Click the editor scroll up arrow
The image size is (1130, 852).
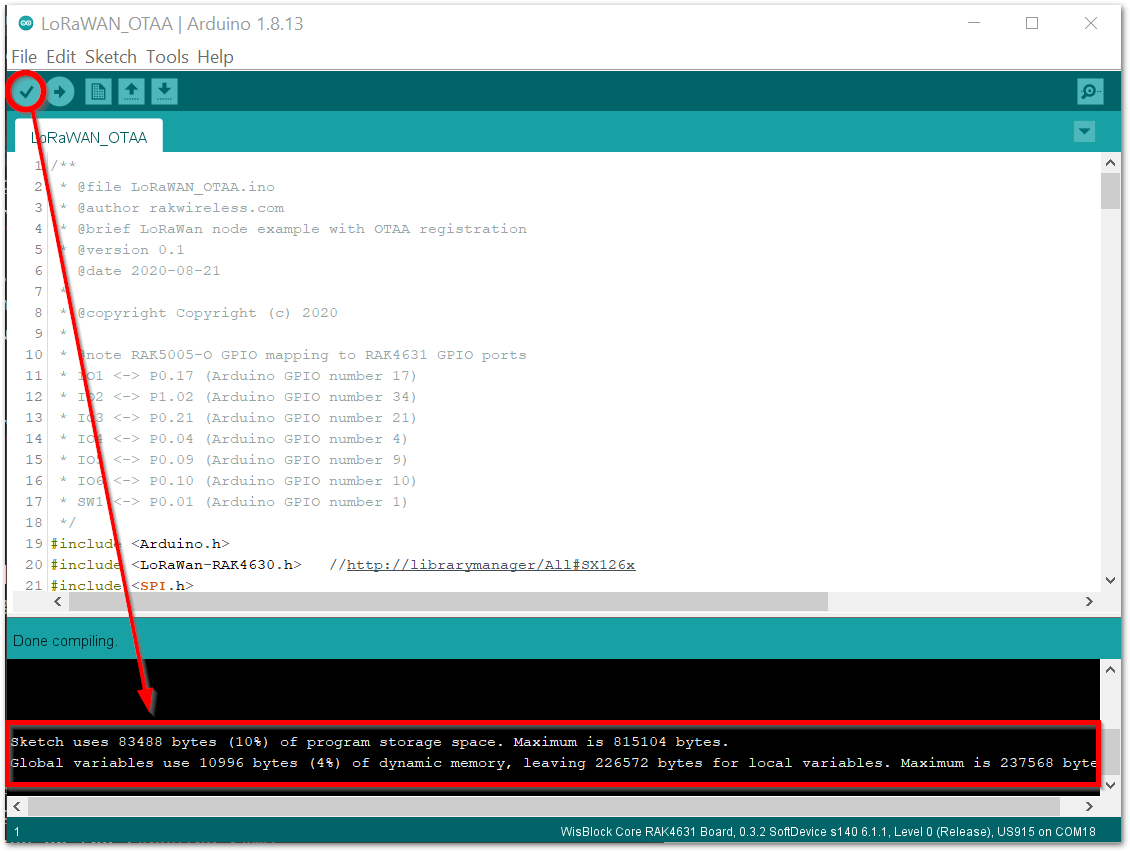(1110, 163)
